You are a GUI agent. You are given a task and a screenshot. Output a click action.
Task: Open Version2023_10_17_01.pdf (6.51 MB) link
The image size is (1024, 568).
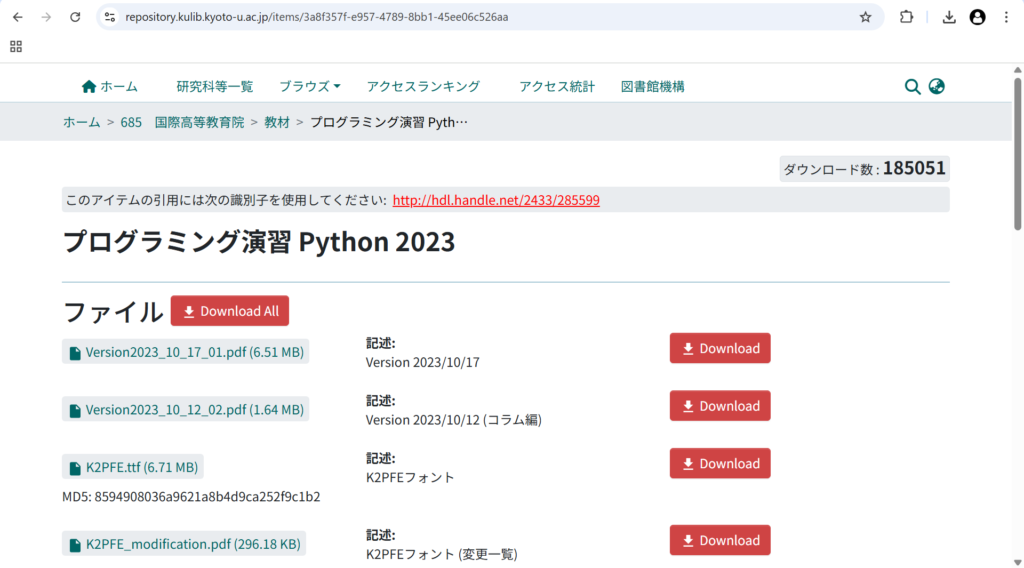pyautogui.click(x=195, y=352)
